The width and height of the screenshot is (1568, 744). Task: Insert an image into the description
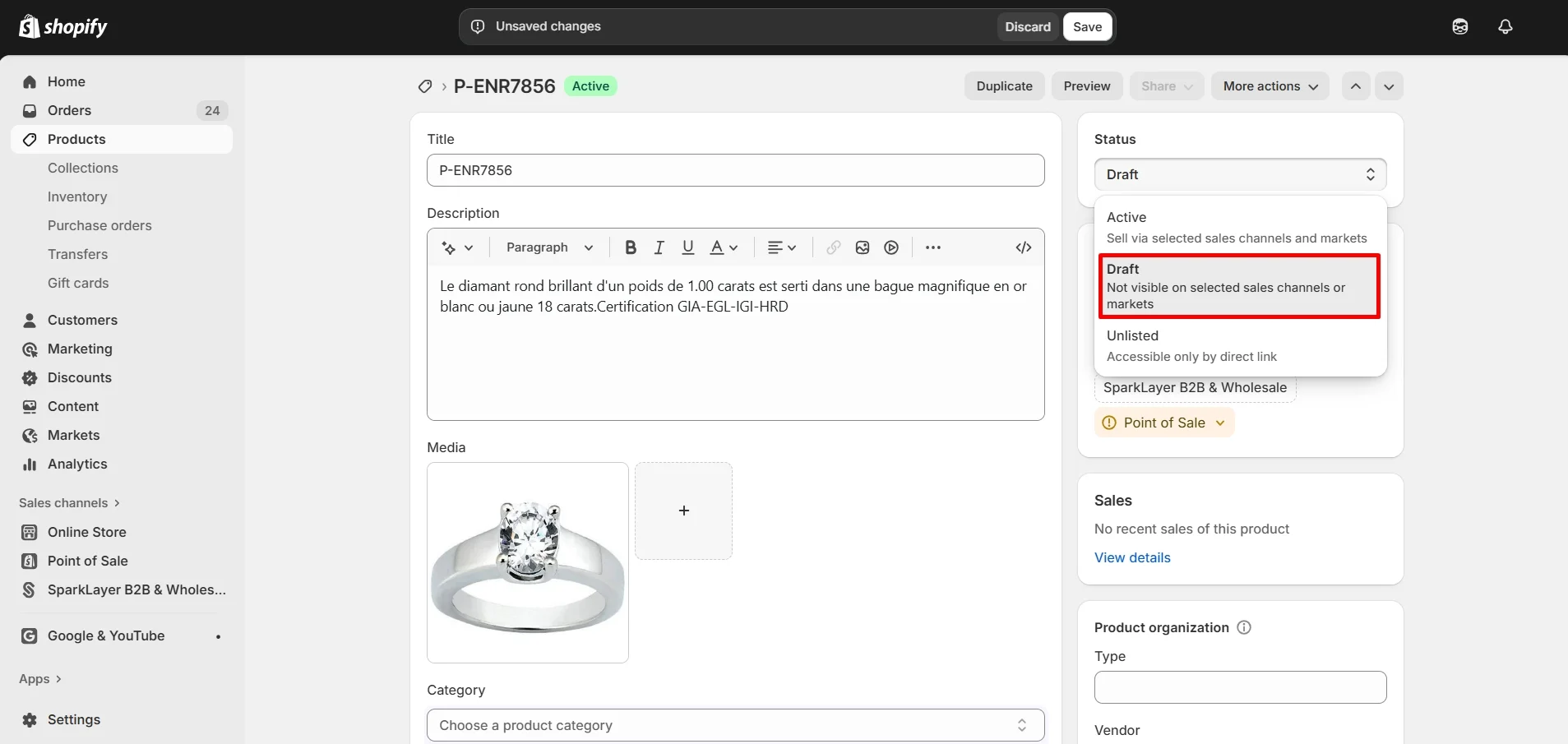862,247
